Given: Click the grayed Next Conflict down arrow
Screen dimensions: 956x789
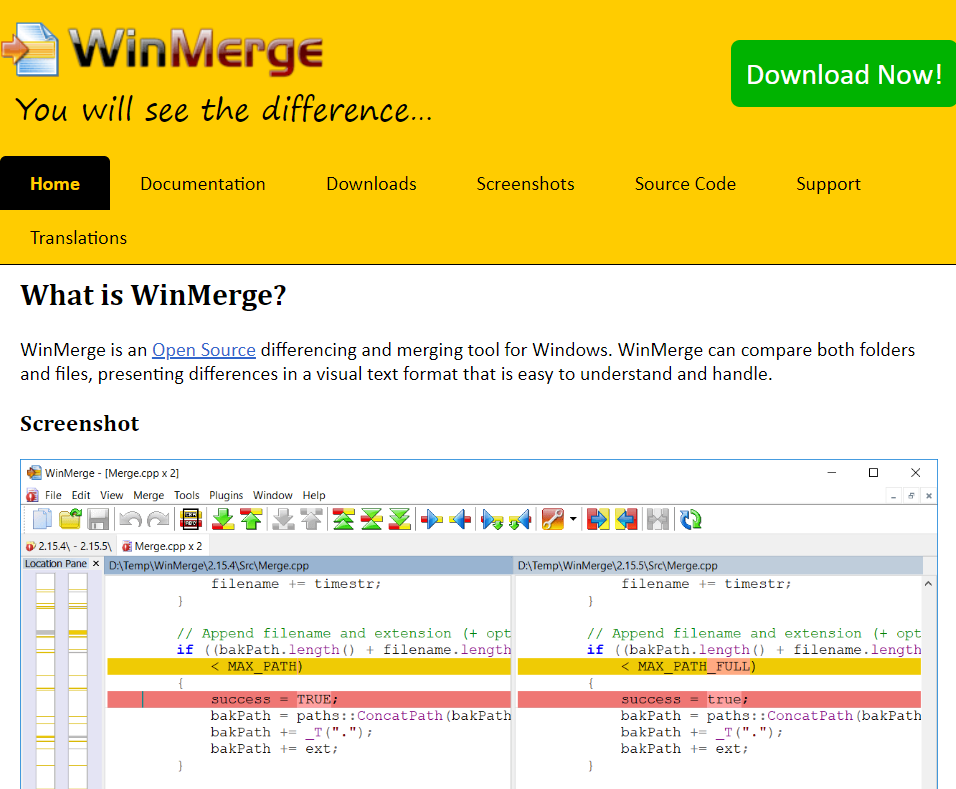Looking at the screenshot, I should [284, 519].
